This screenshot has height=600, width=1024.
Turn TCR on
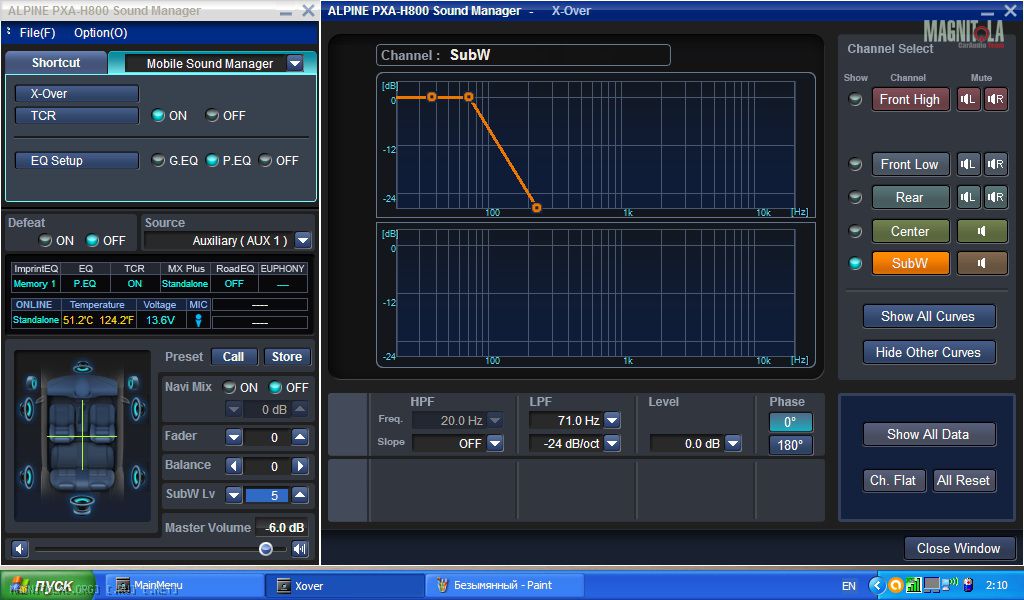(x=158, y=116)
